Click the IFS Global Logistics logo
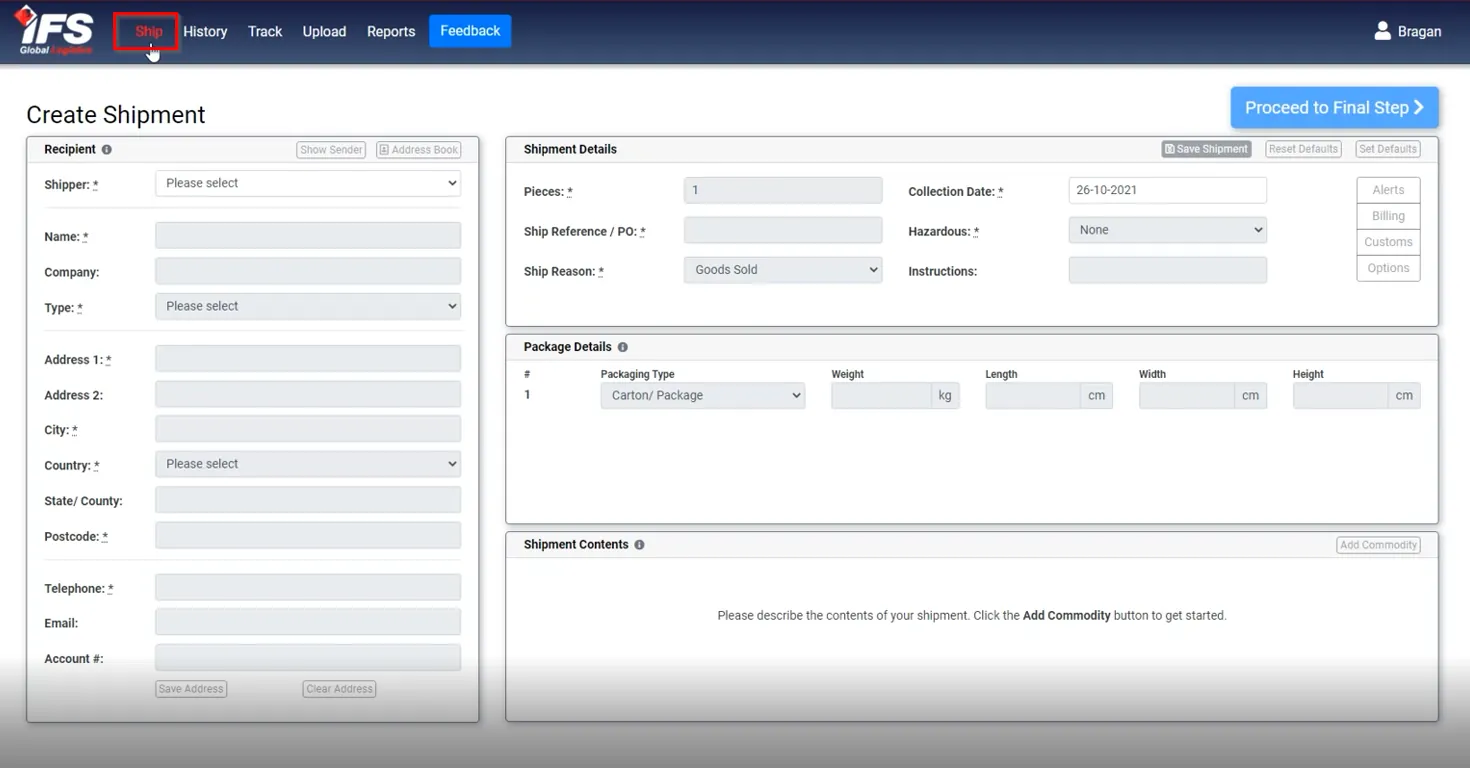This screenshot has height=768, width=1470. pos(56,31)
